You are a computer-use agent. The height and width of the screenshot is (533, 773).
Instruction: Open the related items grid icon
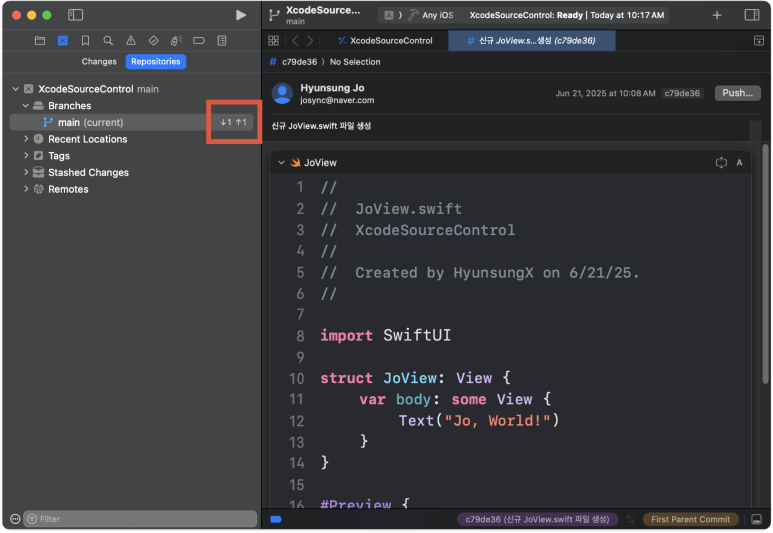pyautogui.click(x=274, y=40)
